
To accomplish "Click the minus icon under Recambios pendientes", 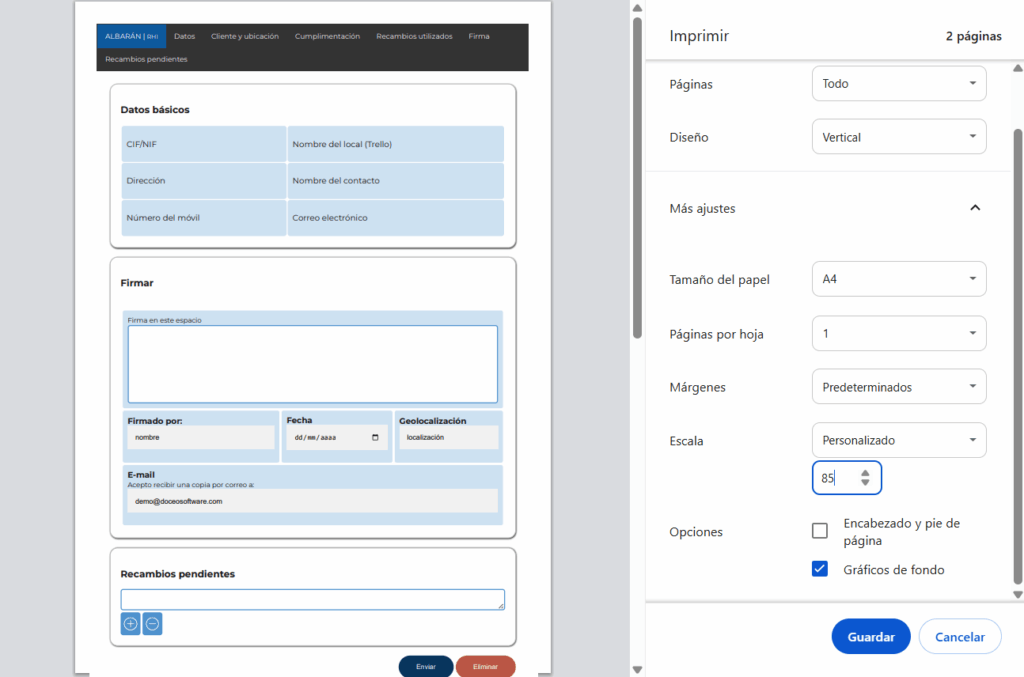I will click(152, 624).
